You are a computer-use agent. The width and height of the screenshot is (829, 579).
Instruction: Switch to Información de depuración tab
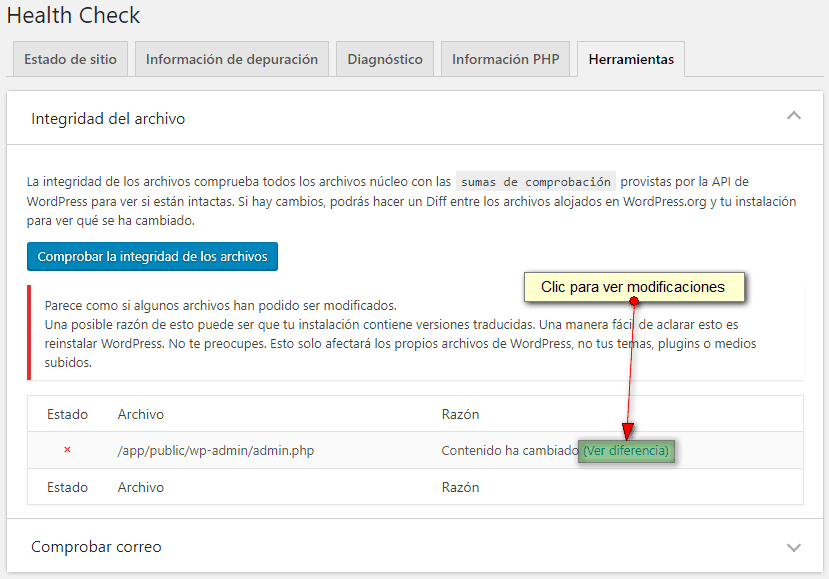tap(232, 59)
